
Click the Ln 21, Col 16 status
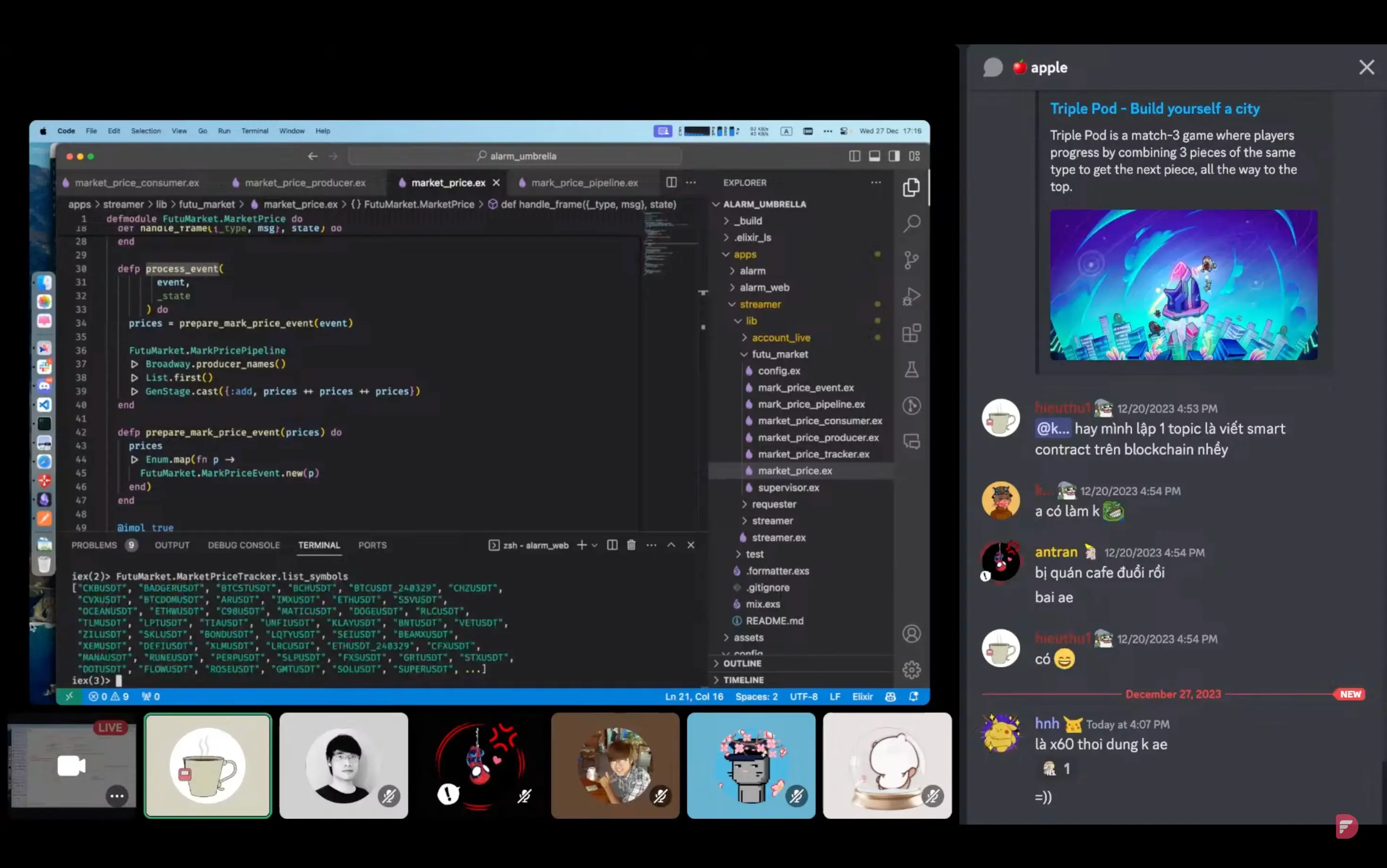693,696
